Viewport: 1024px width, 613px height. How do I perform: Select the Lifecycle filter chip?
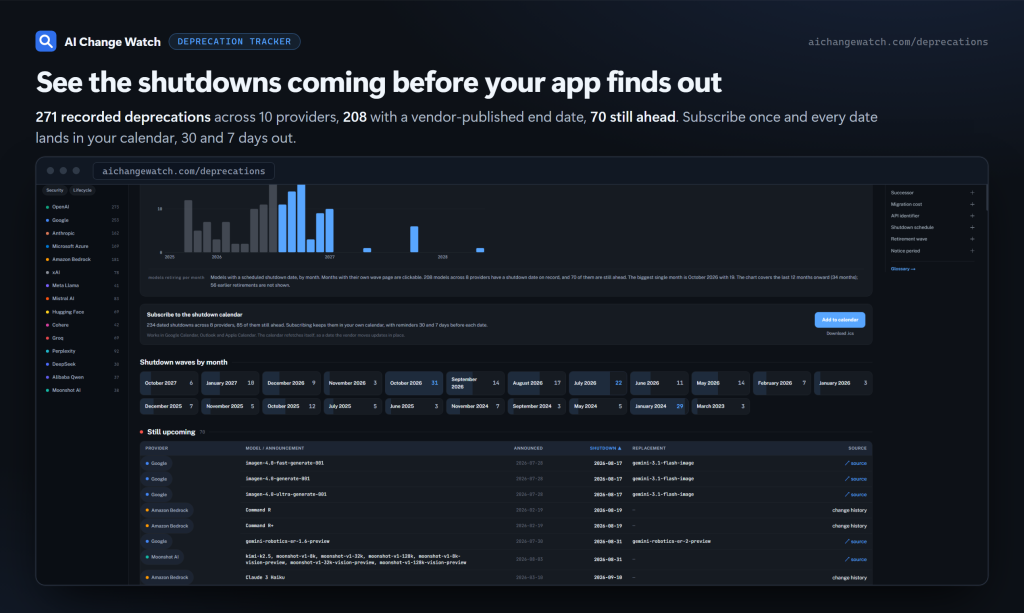coord(82,190)
